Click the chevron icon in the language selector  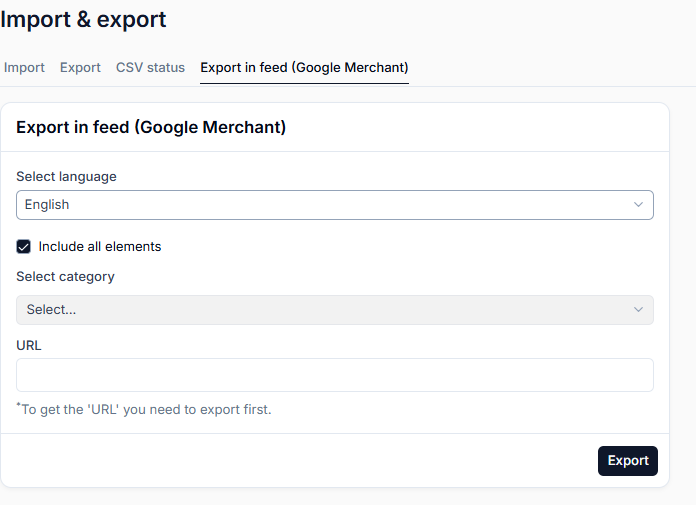(x=638, y=205)
